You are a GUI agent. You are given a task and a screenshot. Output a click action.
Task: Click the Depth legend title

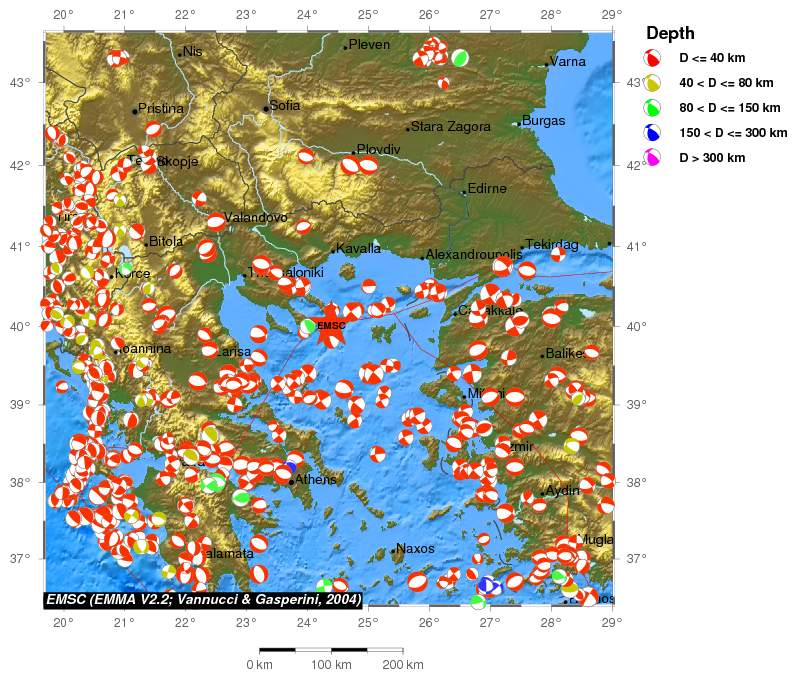click(670, 33)
